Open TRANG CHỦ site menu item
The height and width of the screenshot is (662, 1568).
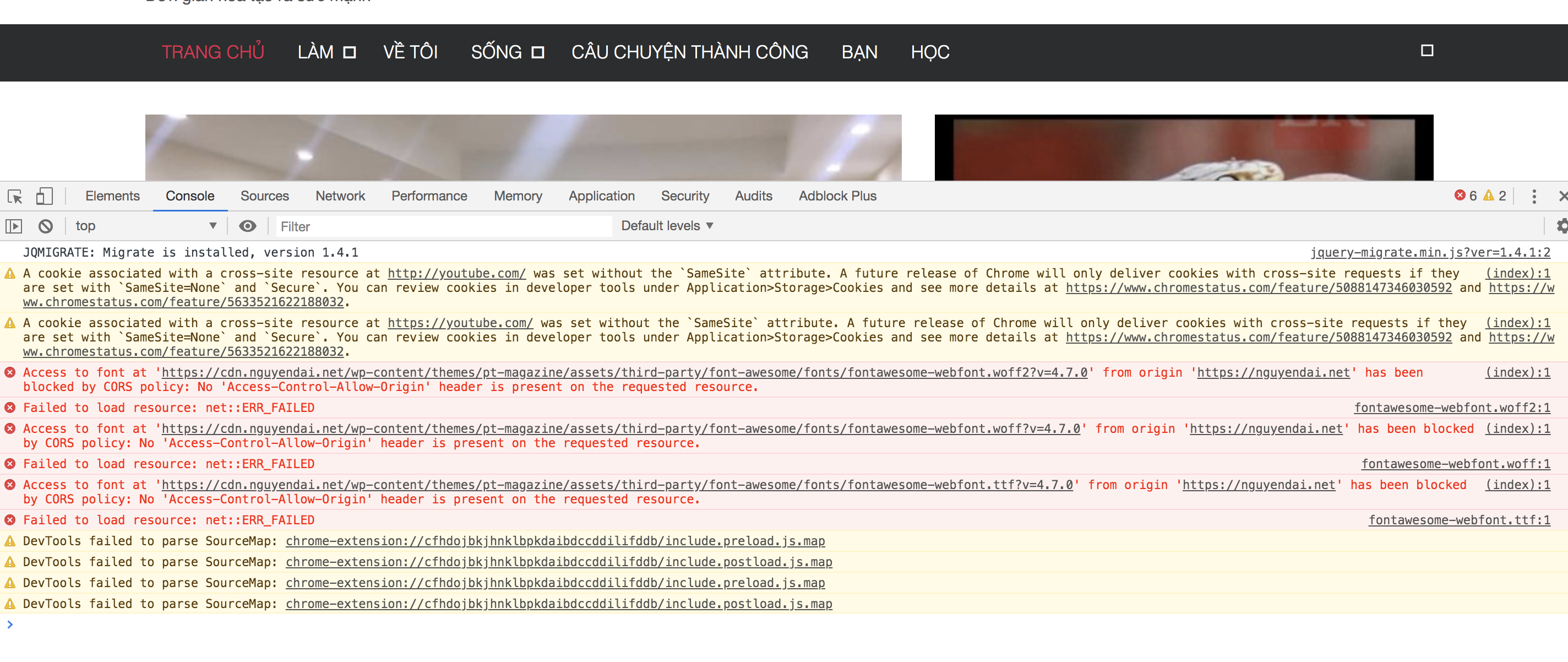tap(213, 52)
